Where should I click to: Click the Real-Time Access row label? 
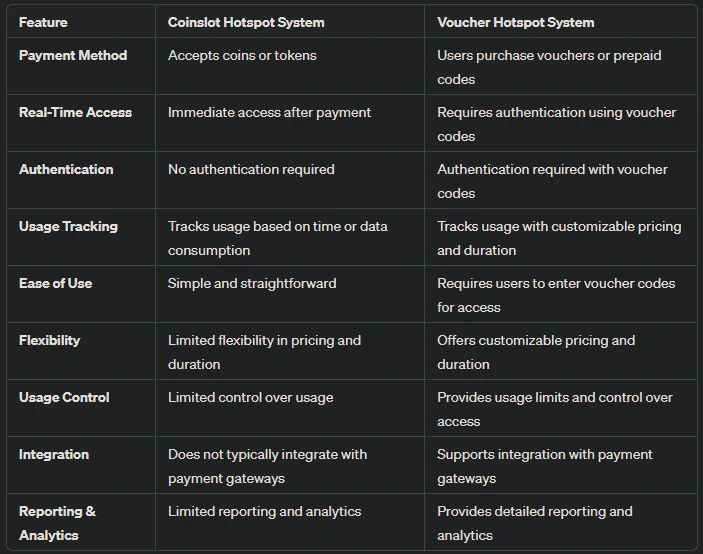[75, 113]
